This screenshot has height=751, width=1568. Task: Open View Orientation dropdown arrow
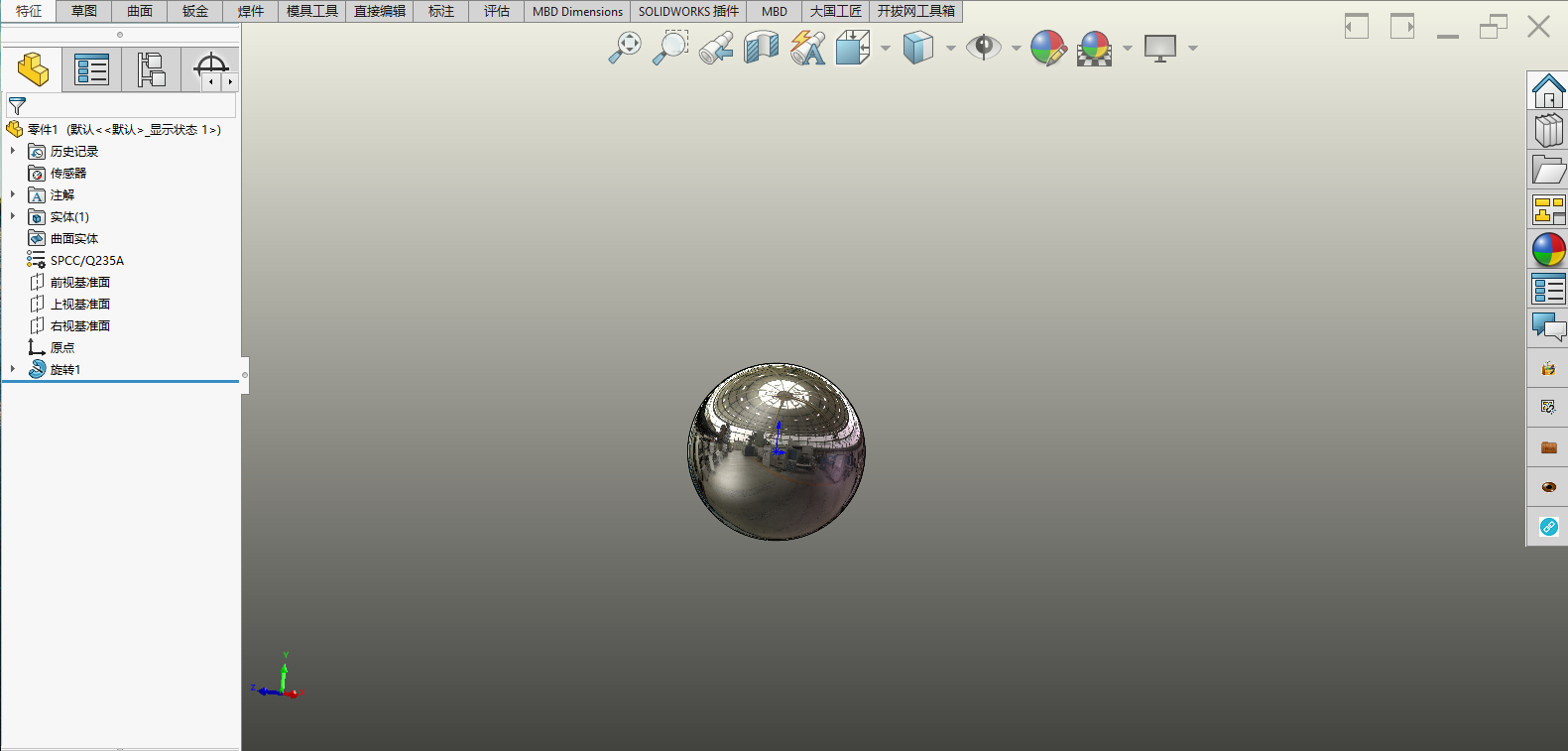click(886, 48)
